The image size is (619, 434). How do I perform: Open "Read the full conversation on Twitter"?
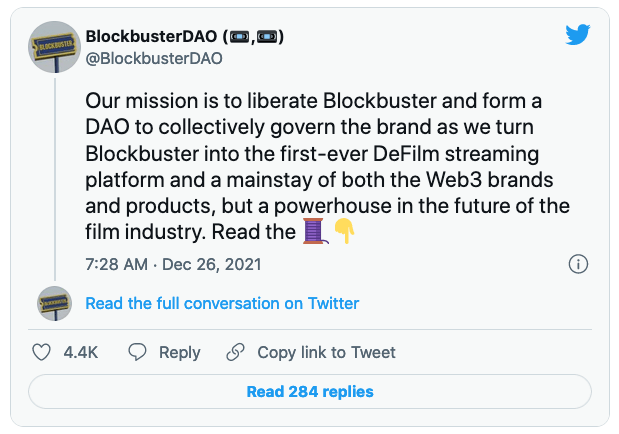(222, 304)
